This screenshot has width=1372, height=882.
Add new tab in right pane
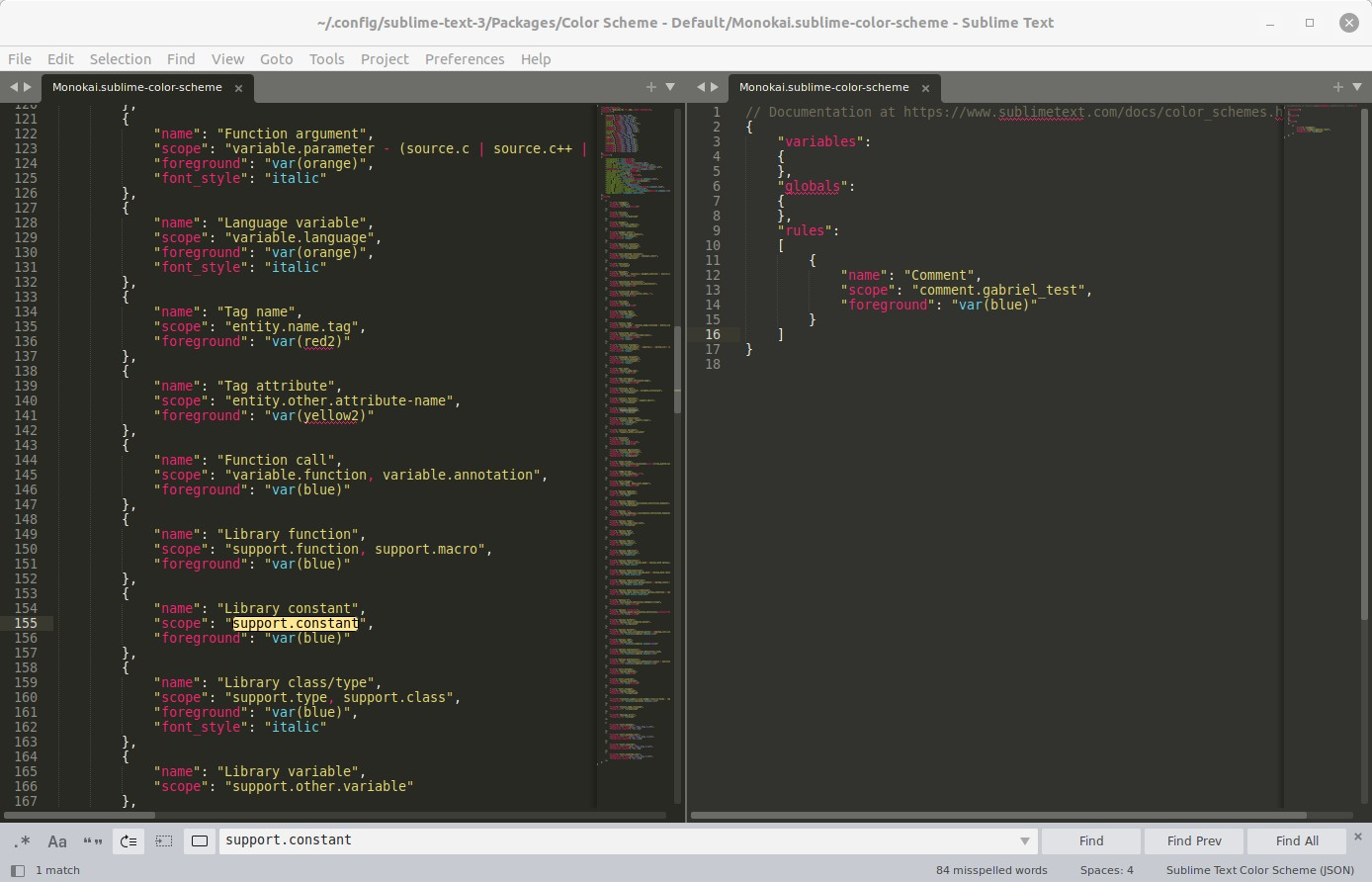click(1338, 87)
